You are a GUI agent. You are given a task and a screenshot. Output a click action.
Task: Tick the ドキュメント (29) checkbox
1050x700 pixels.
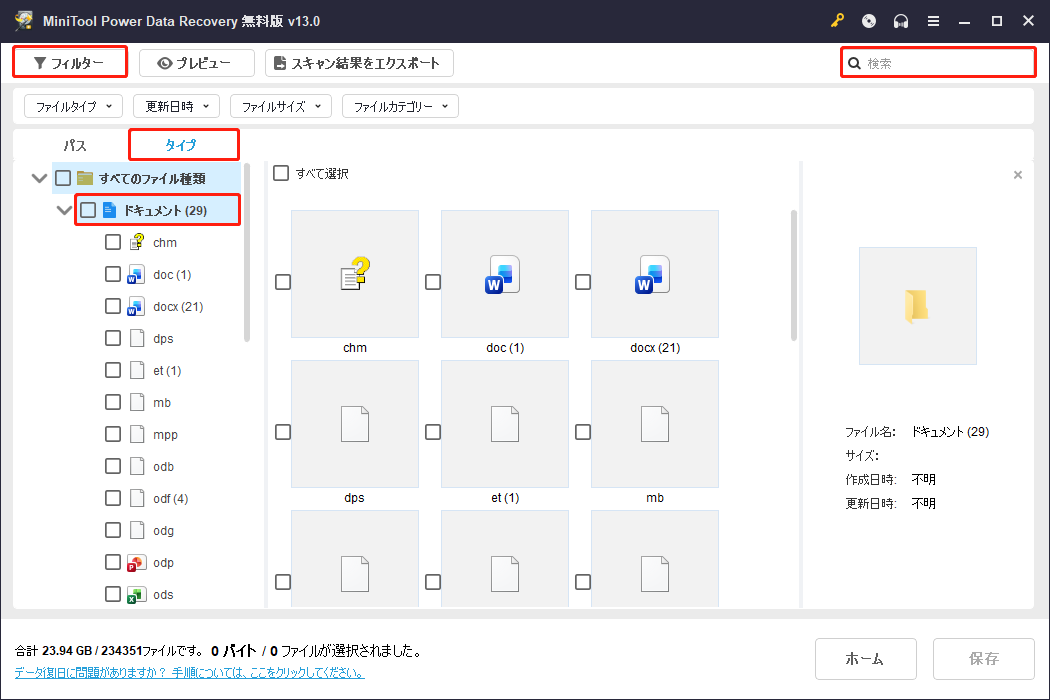pos(88,210)
